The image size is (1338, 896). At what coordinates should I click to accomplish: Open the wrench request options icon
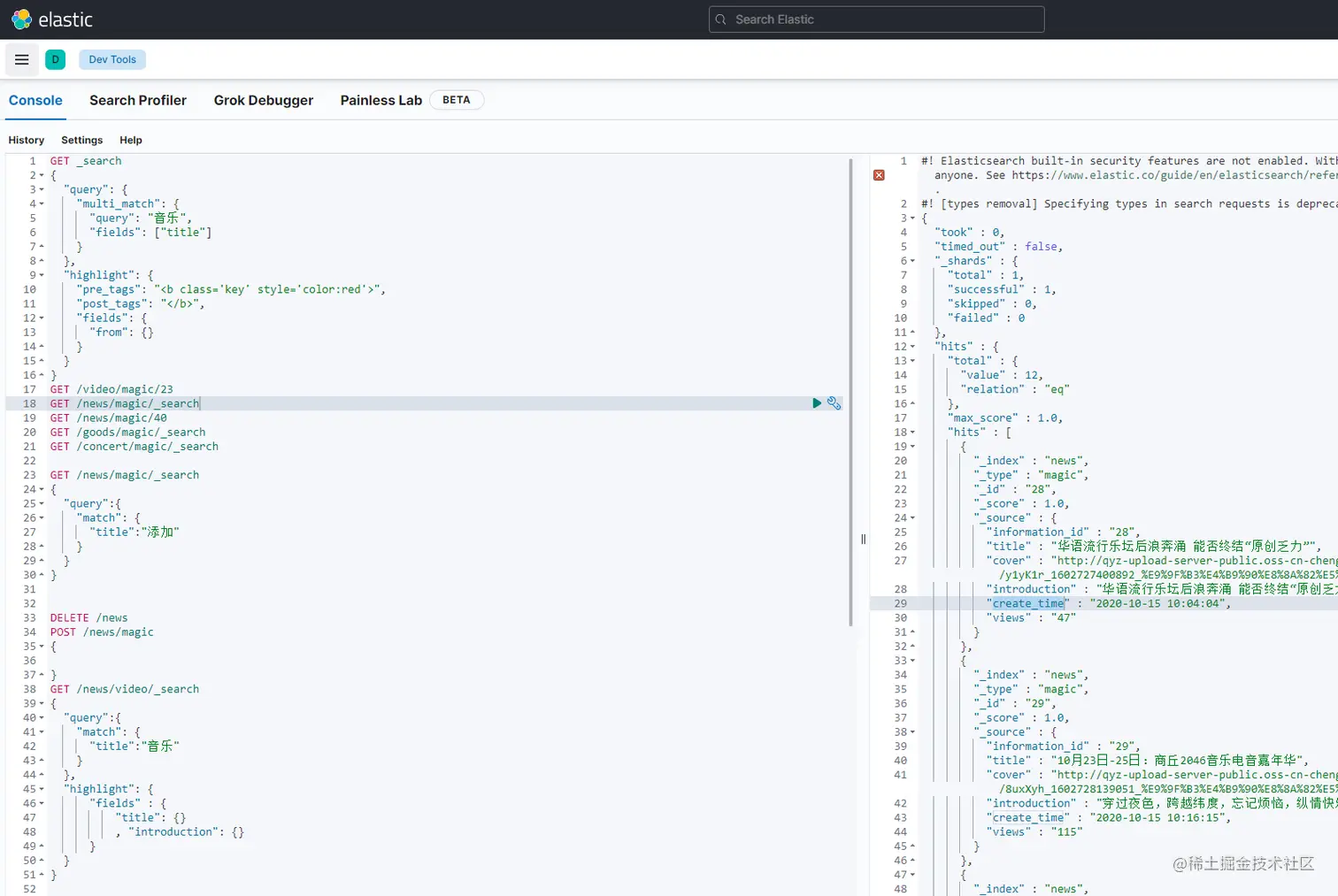click(x=834, y=403)
